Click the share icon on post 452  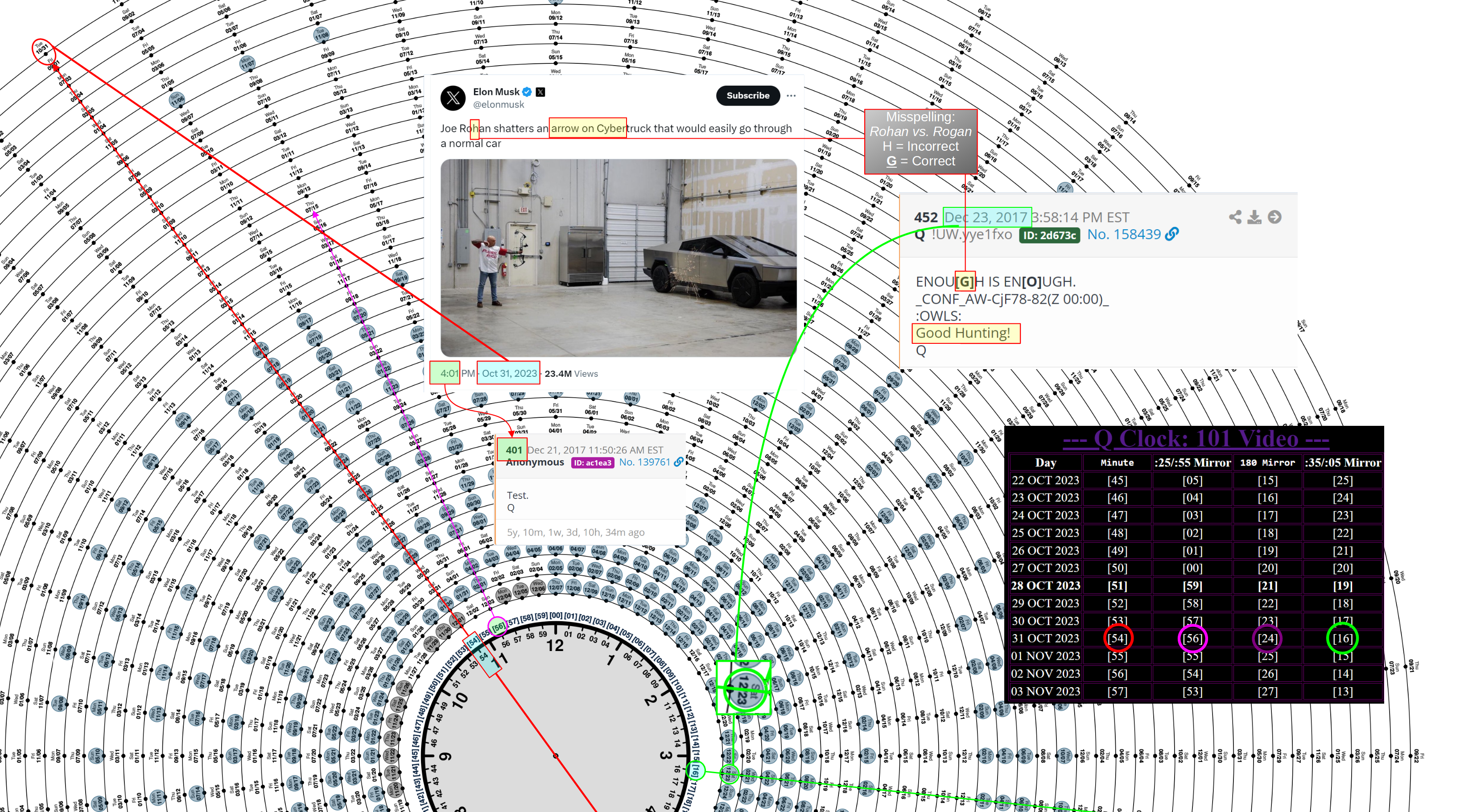click(1235, 217)
